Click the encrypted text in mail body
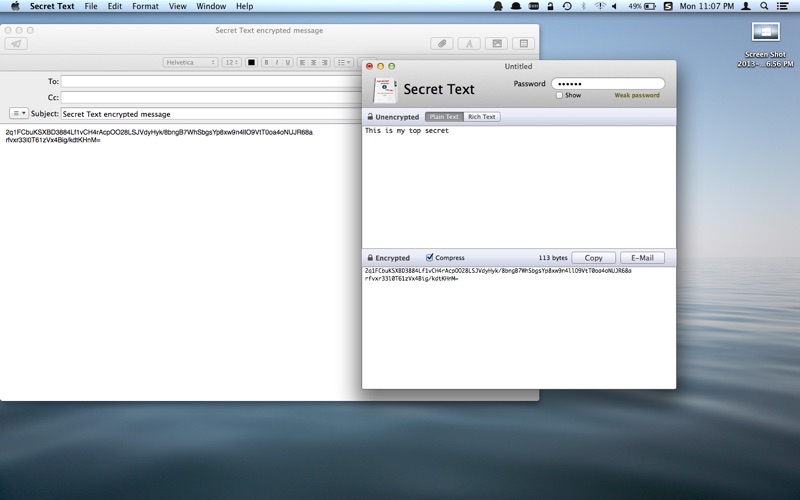This screenshot has height=500, width=800. pos(159,136)
